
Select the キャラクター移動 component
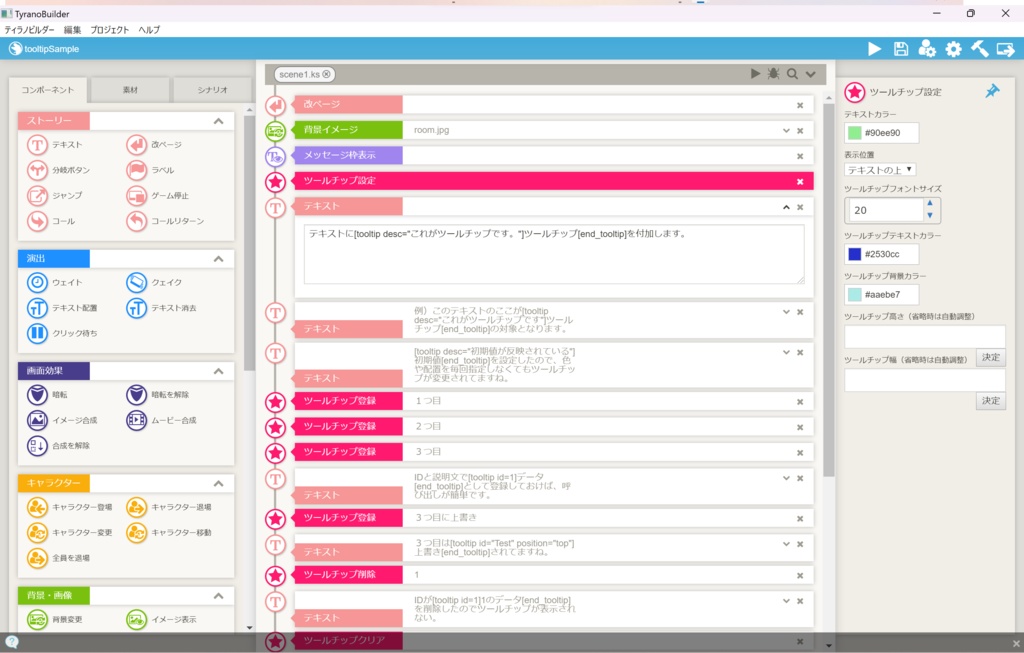pyautogui.click(x=169, y=532)
